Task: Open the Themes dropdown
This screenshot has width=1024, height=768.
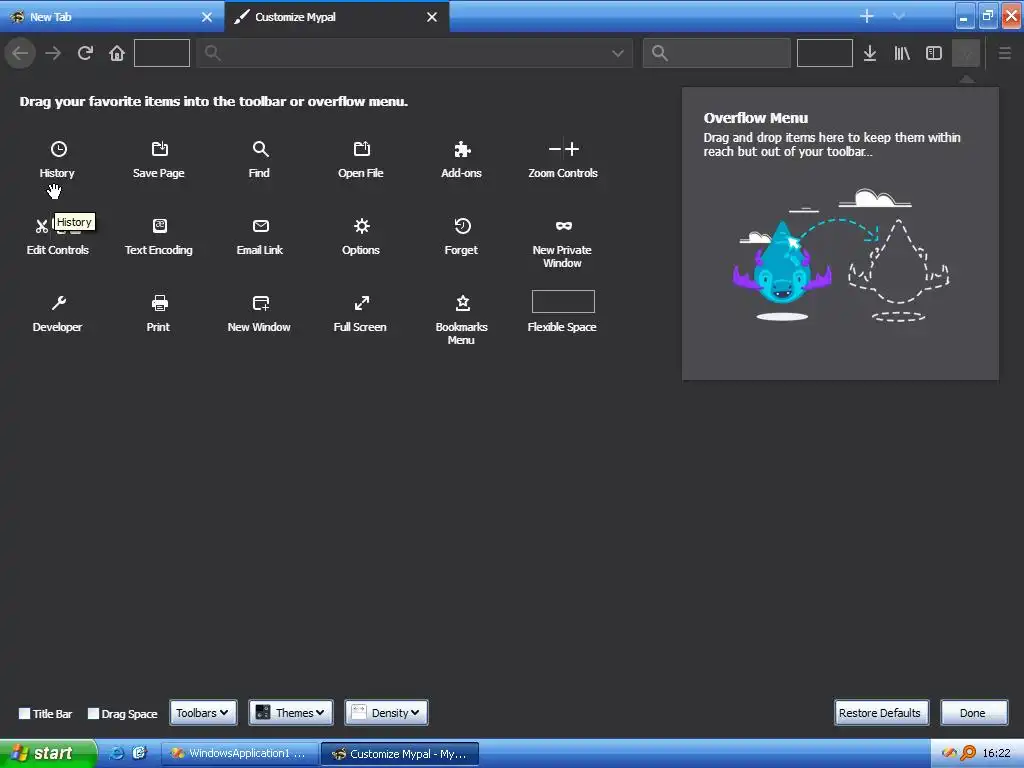Action: pos(291,712)
